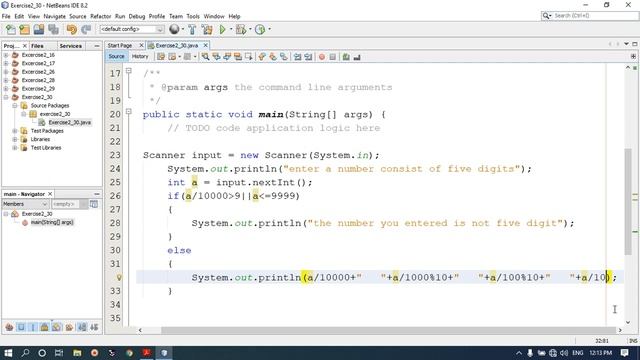640x360 pixels.
Task: Click the New Project toolbar icon
Action: click(24, 29)
